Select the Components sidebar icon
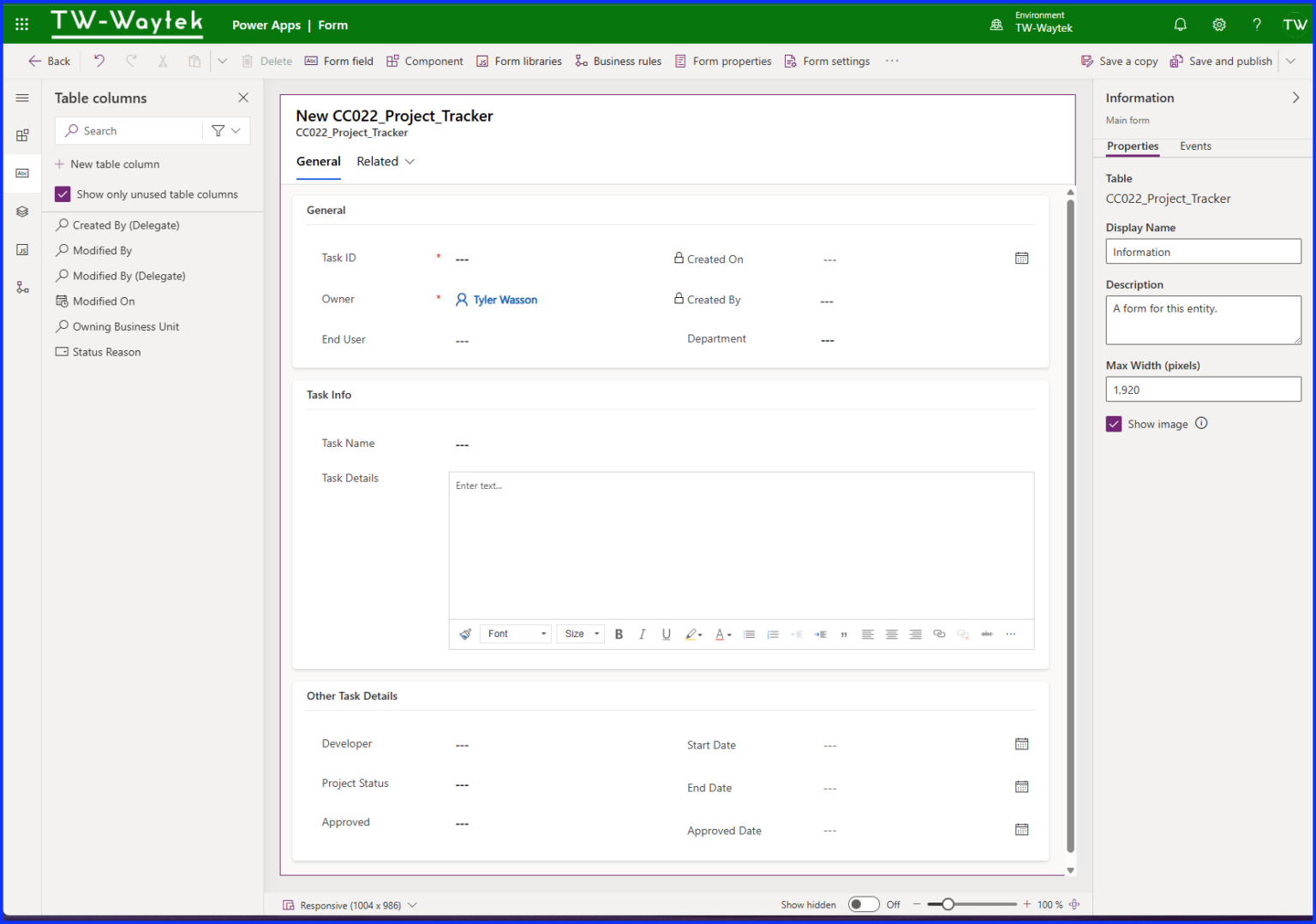The image size is (1316, 924). pos(22,134)
